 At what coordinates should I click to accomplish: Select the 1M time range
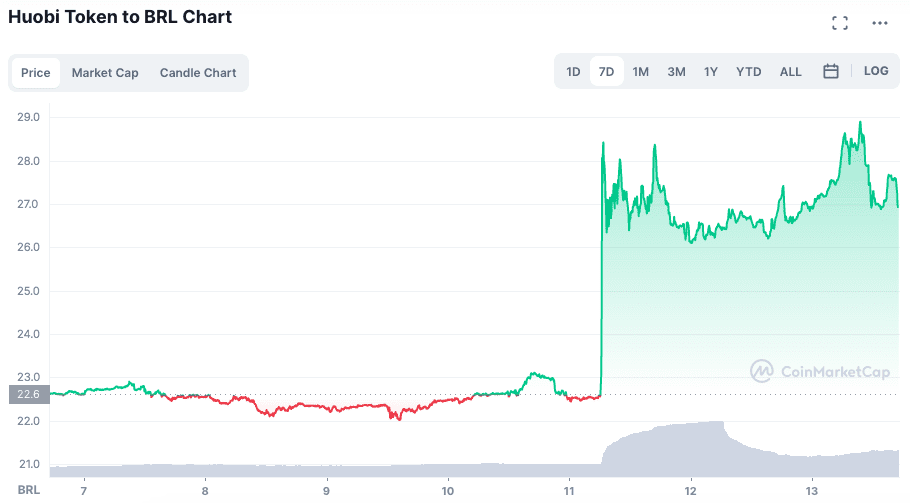[x=641, y=72]
